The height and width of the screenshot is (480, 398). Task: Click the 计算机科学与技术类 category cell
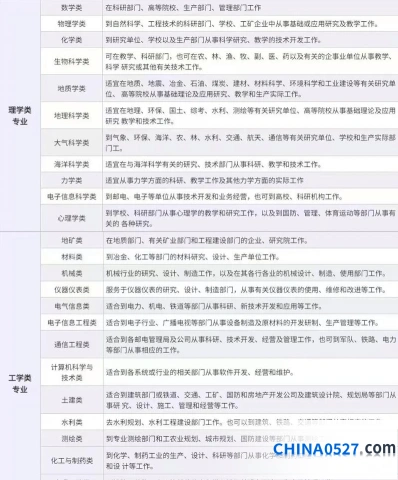click(x=72, y=372)
